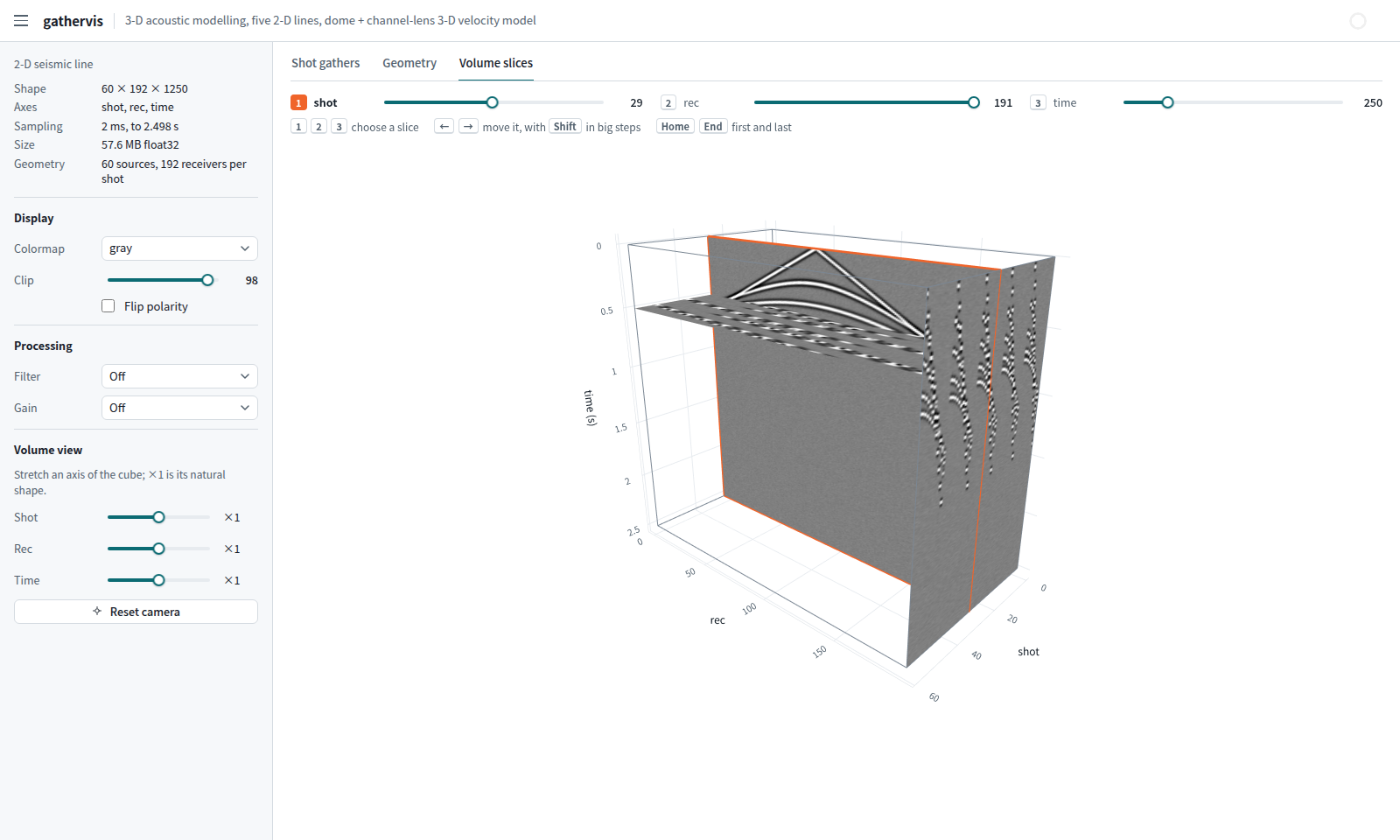Click the Sampling value 2 ms, to 2.498 s
1400x840 pixels.
pos(140,126)
